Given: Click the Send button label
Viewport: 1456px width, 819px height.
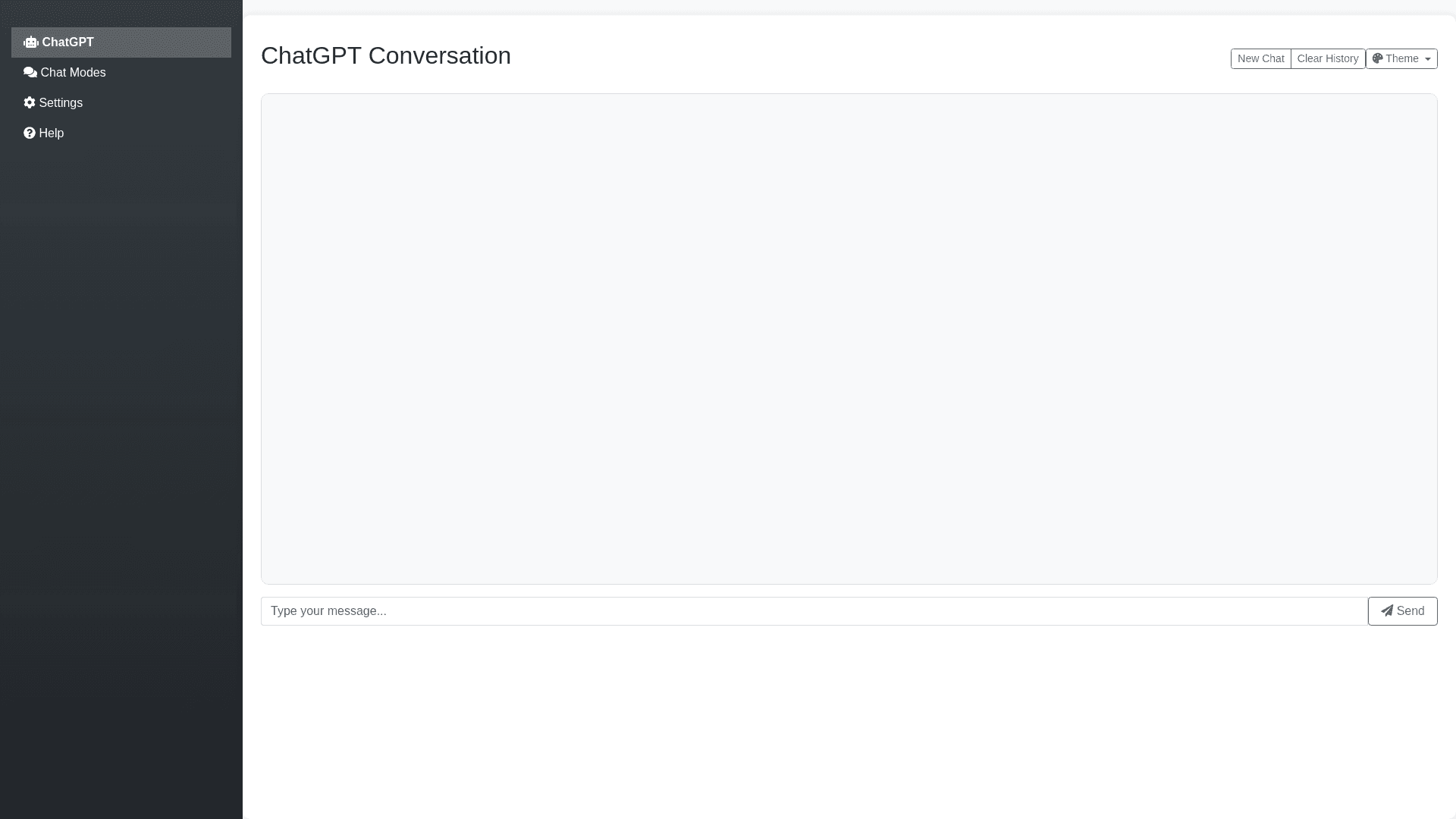Looking at the screenshot, I should pos(1410,611).
